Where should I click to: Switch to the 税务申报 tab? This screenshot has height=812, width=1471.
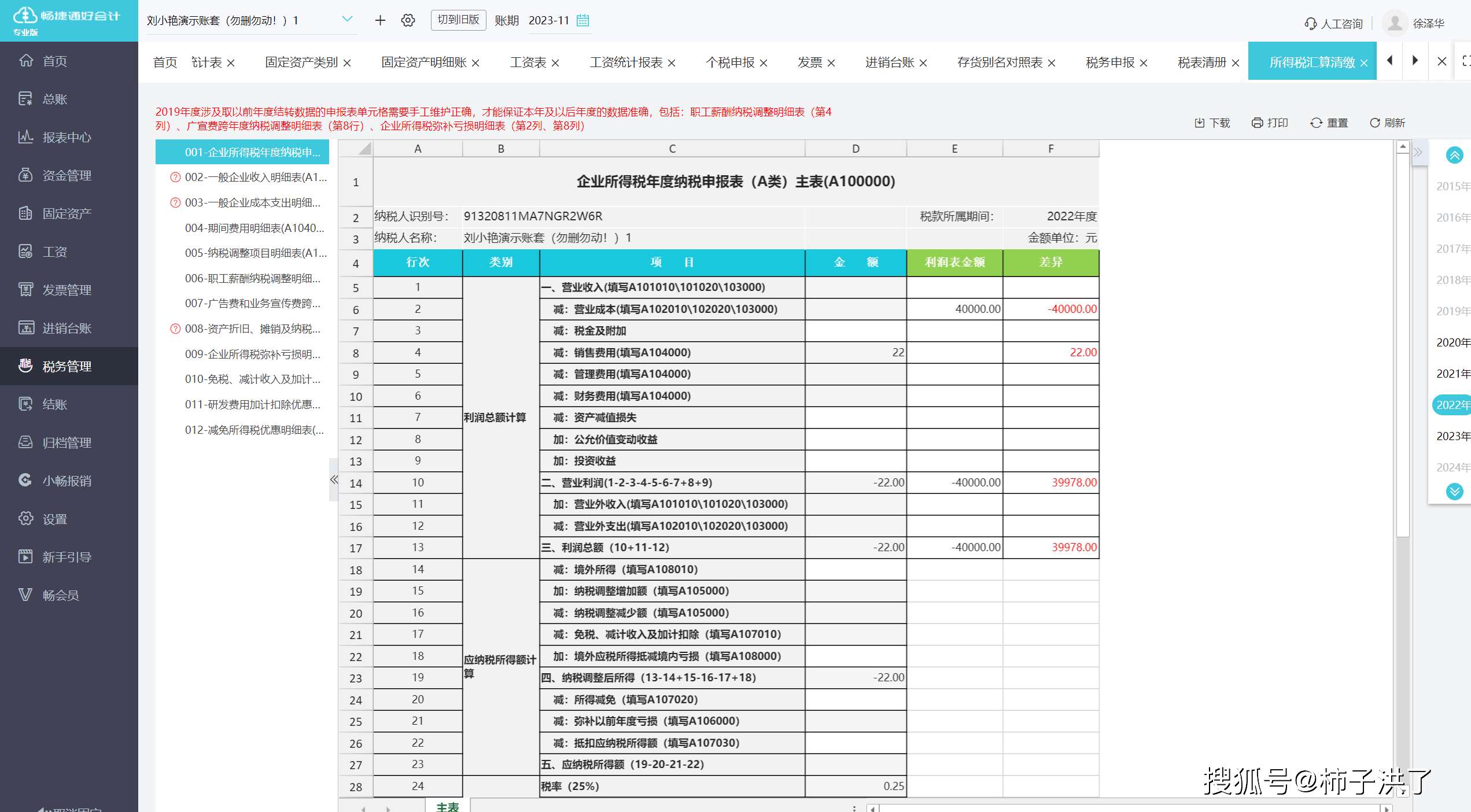[1109, 62]
